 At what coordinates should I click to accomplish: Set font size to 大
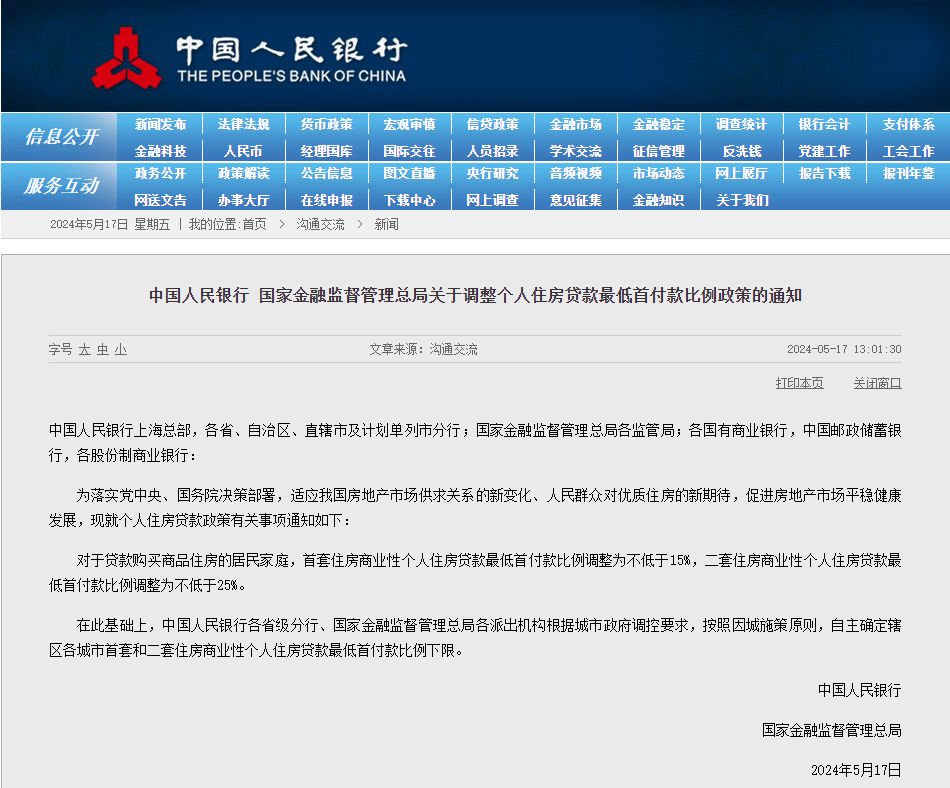coord(85,349)
